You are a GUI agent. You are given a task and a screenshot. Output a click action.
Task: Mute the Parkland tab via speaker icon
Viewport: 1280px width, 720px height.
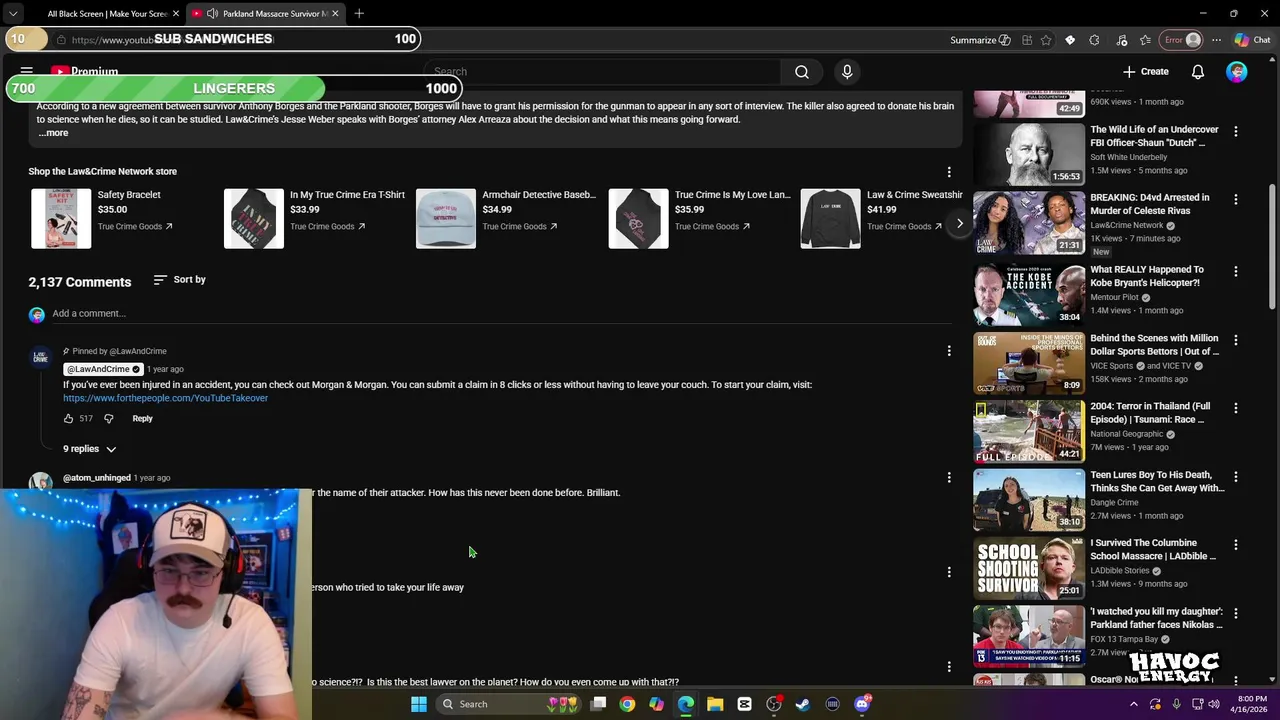212,14
